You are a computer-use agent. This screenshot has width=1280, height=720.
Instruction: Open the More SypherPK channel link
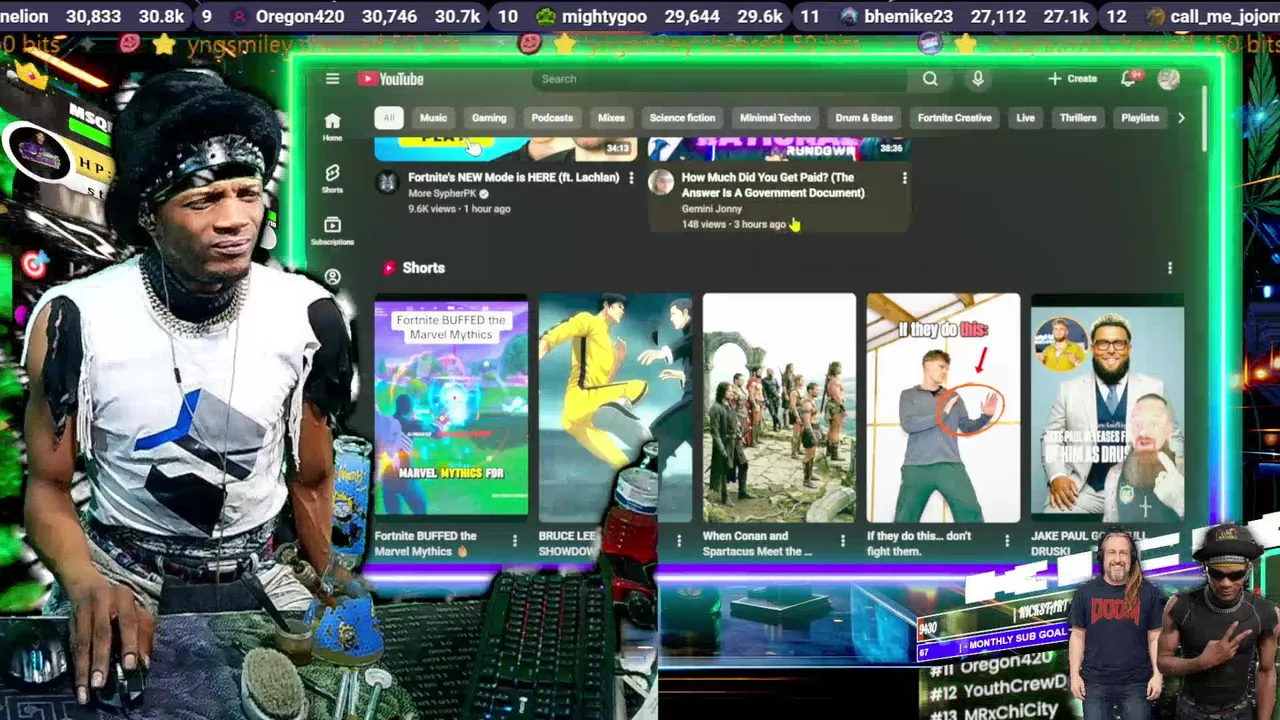442,193
